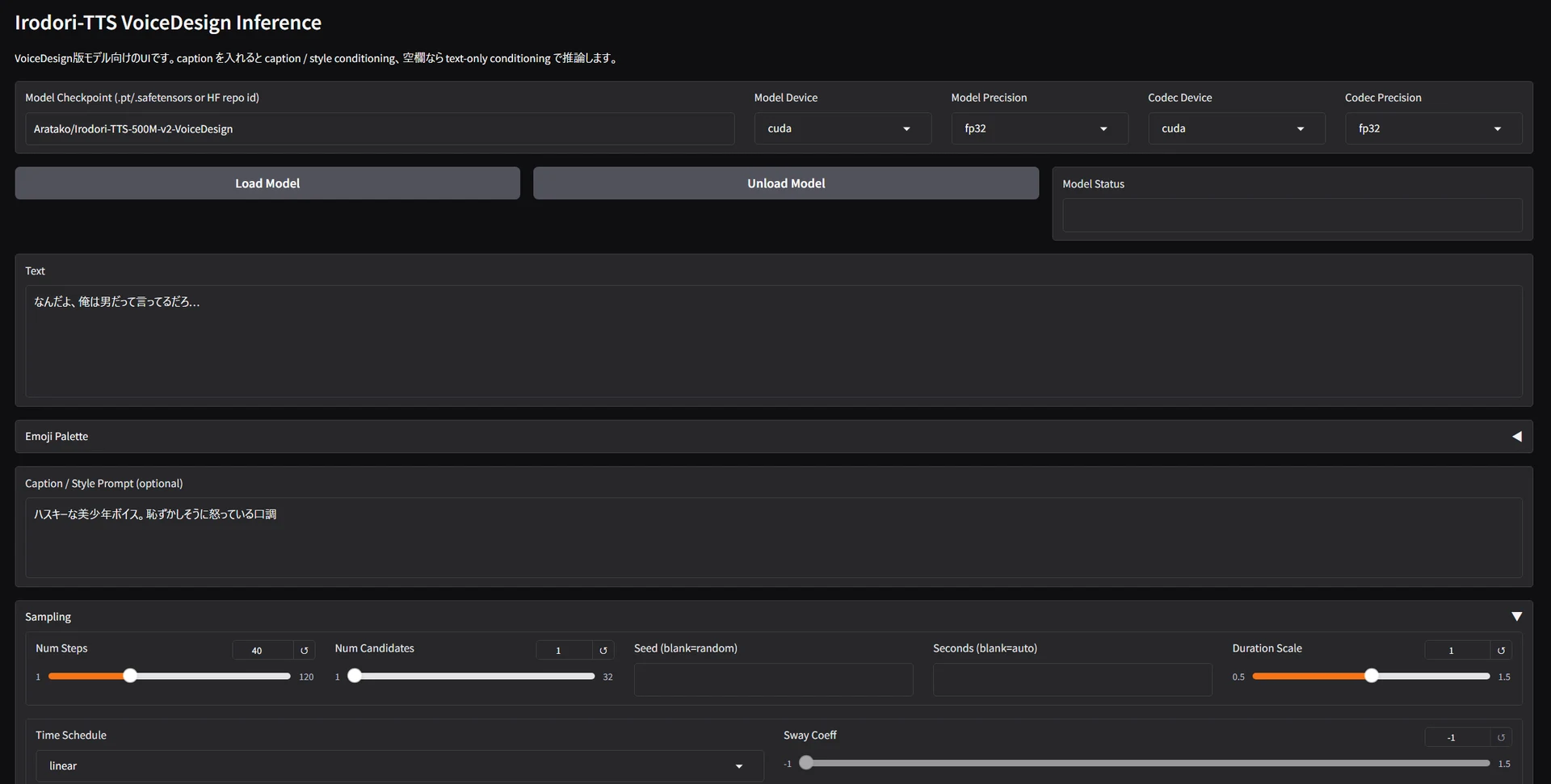Open the Model Precision dropdown

coord(1040,129)
